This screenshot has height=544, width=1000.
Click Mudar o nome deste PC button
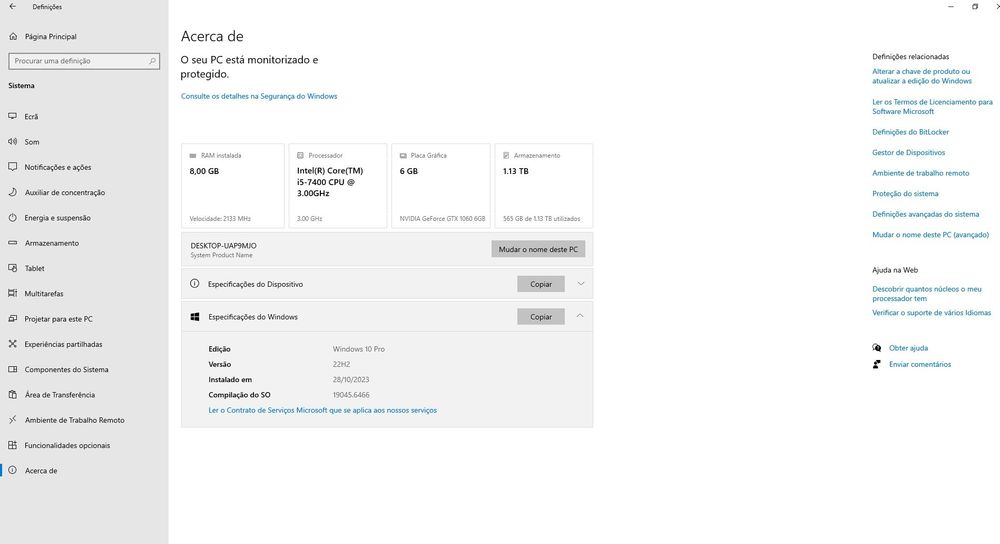[538, 249]
